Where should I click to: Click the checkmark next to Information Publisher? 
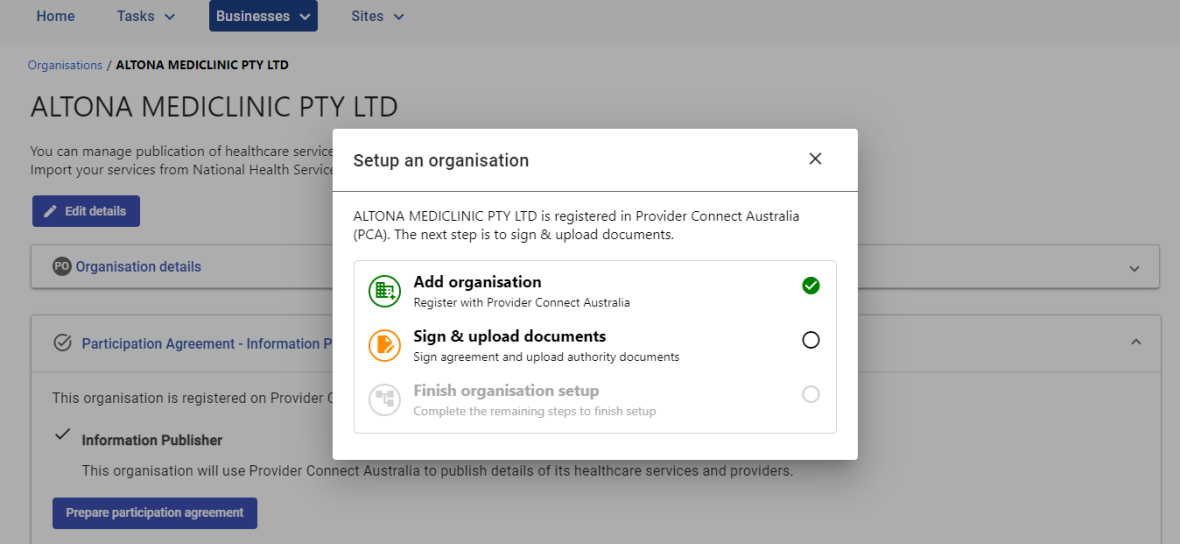tap(63, 435)
